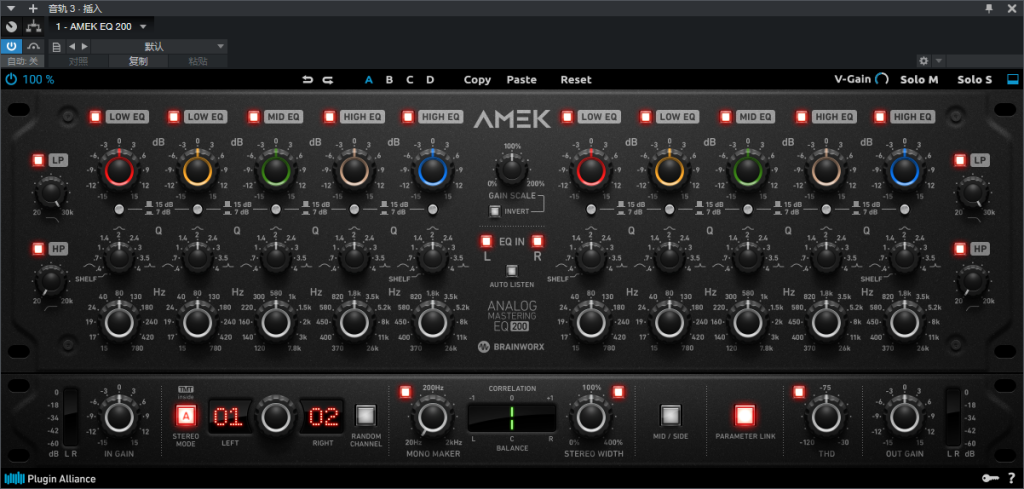Click the round knob icon in host toolbar
This screenshot has width=1024, height=489.
11,27
